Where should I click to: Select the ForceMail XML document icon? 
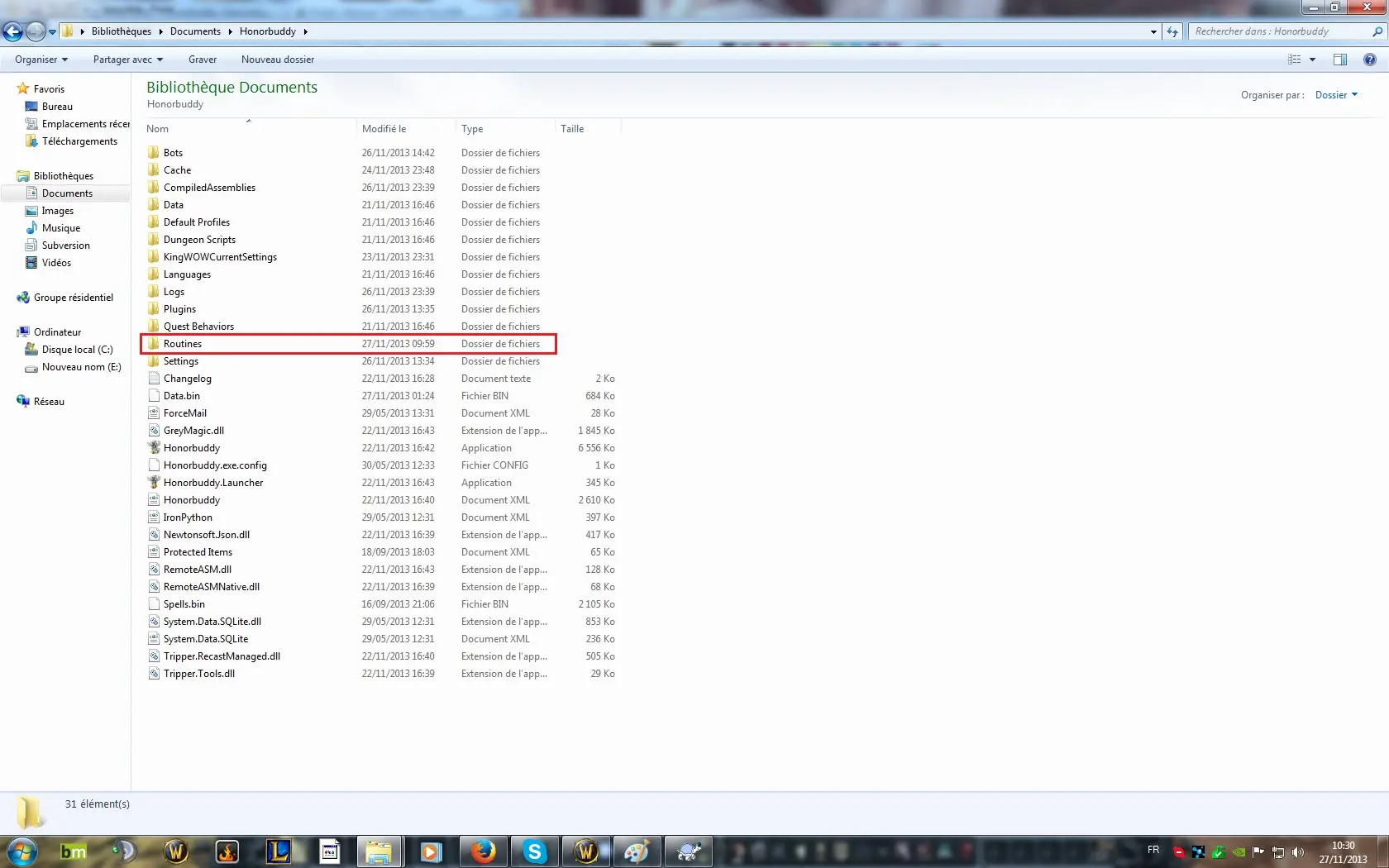point(154,413)
